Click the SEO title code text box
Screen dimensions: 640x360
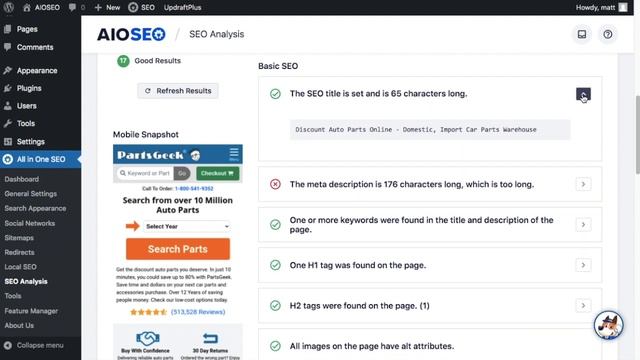coord(430,129)
